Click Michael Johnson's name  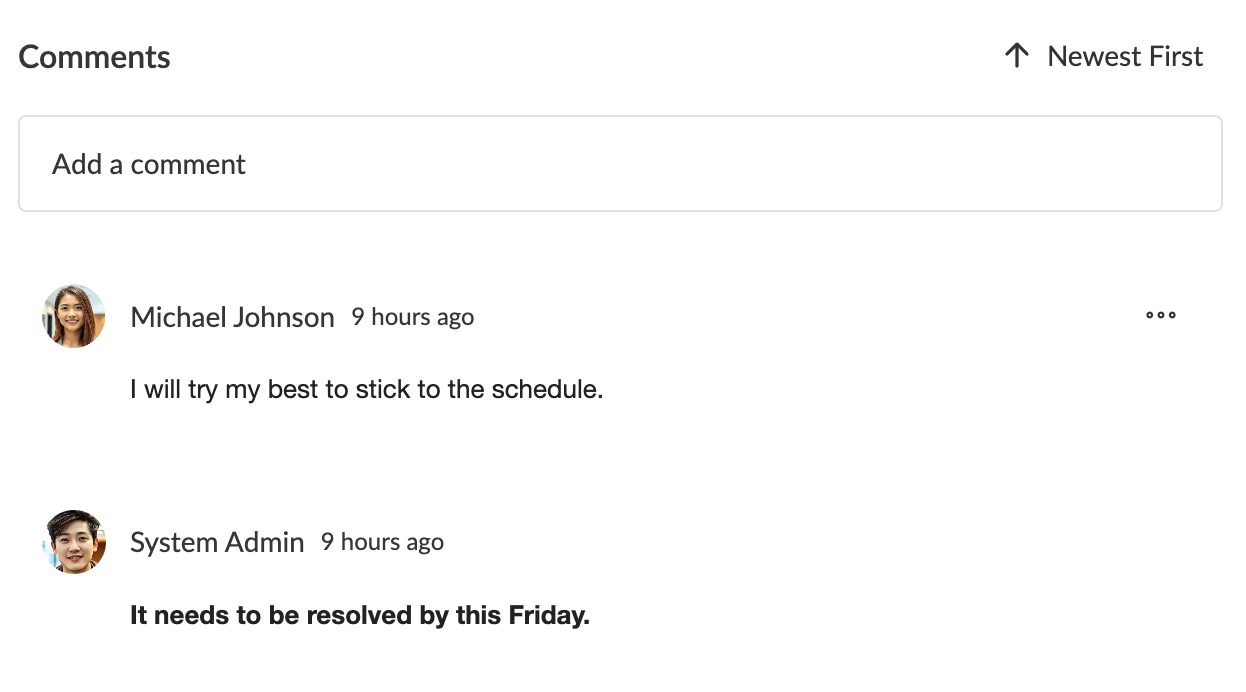click(232, 316)
